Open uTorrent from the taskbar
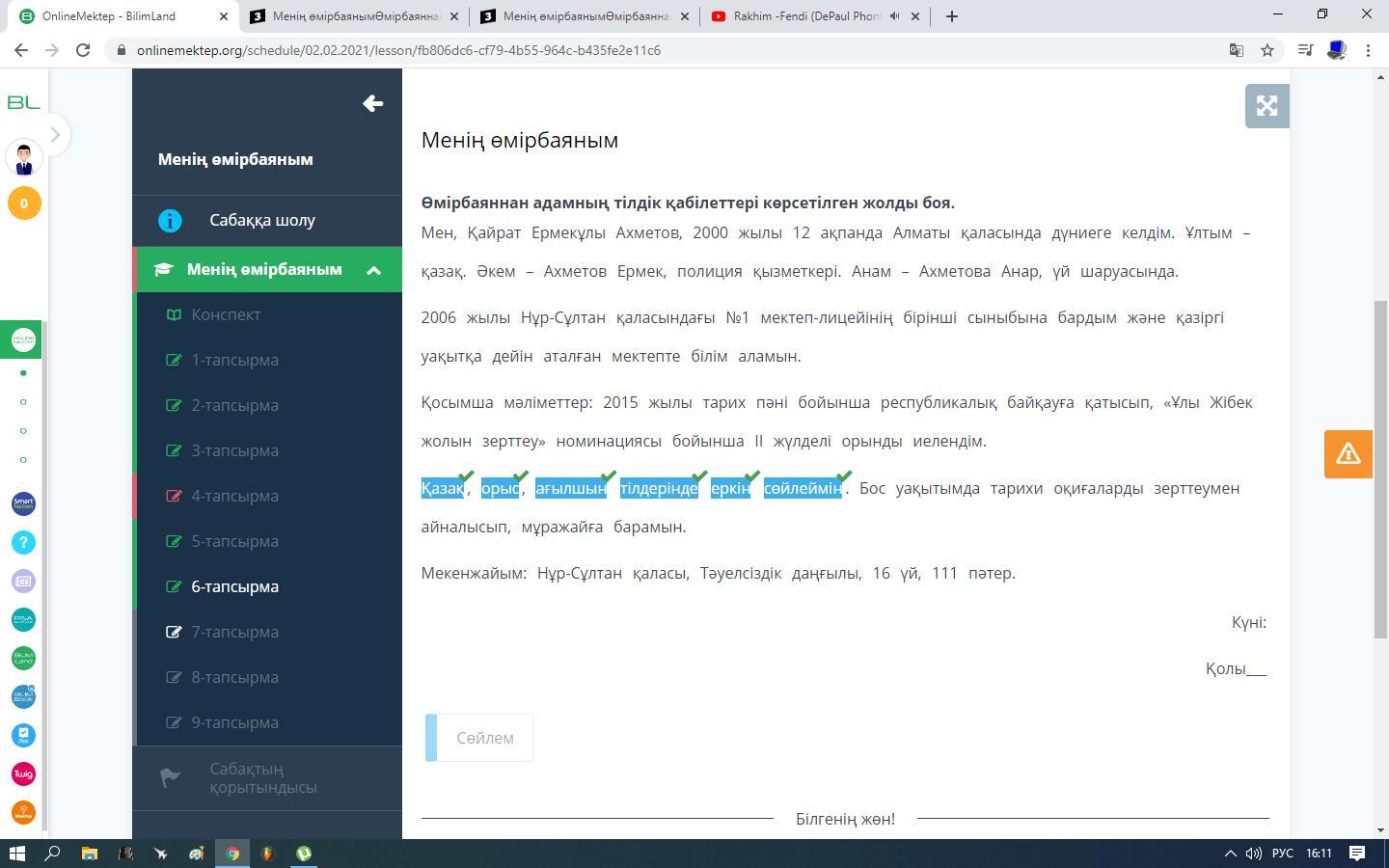 (x=304, y=854)
